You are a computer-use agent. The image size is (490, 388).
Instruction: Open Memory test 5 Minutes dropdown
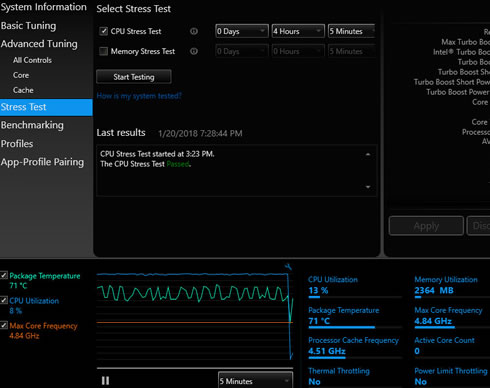click(x=352, y=51)
